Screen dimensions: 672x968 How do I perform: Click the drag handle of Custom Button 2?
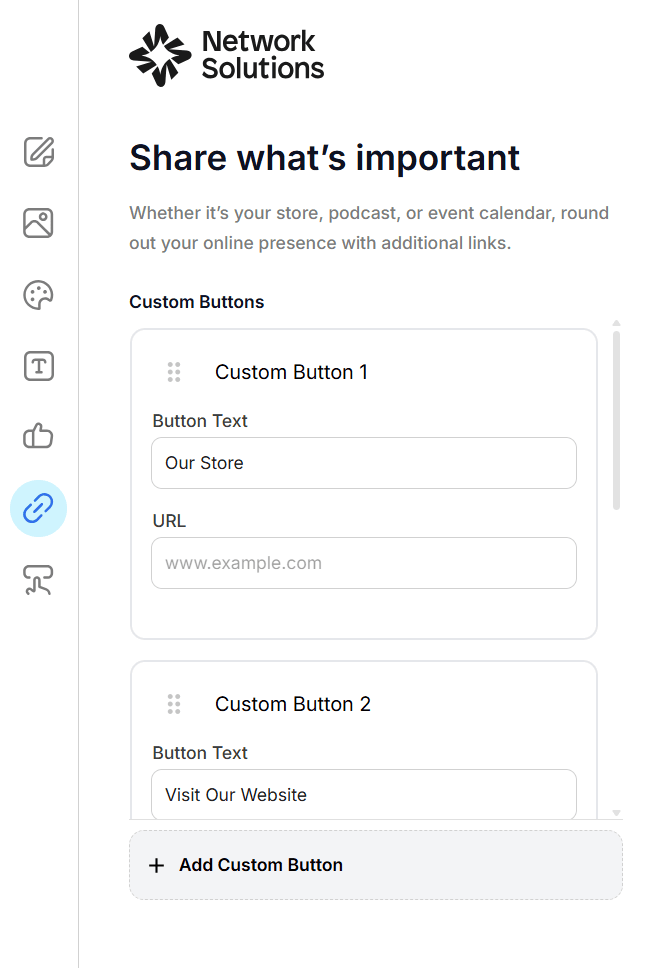pos(174,704)
